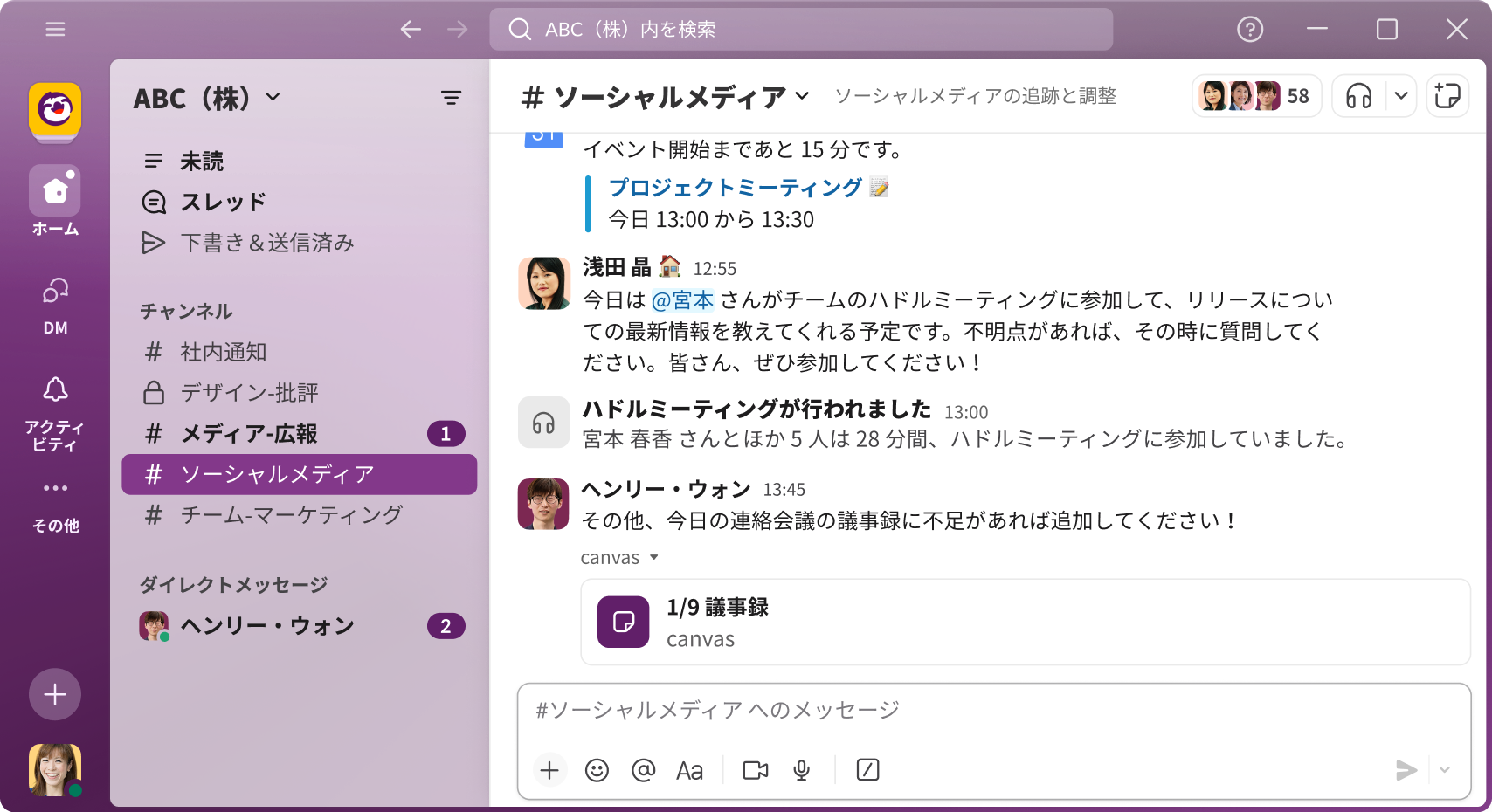
Task: Toggle text formatting with the Aa icon
Action: pos(690,770)
